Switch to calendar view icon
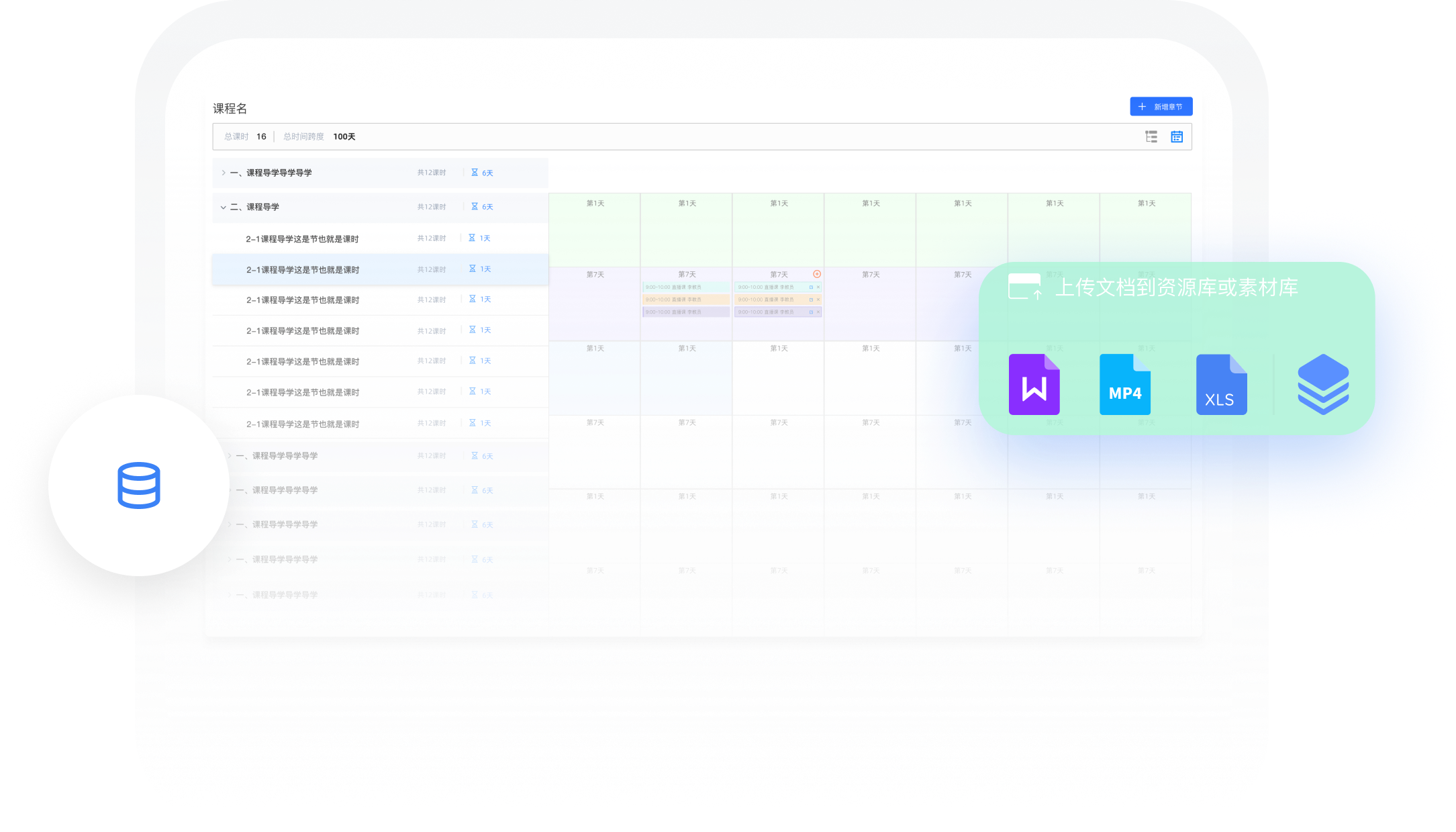The height and width of the screenshot is (832, 1456). click(x=1177, y=137)
